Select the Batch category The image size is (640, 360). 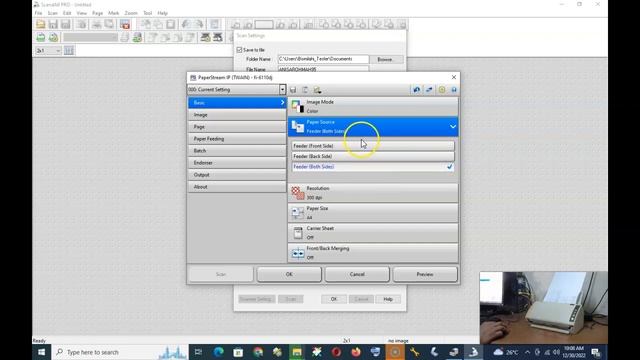click(237, 151)
